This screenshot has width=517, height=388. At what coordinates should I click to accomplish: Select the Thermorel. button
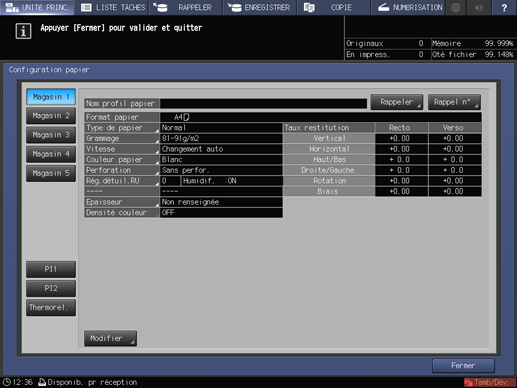point(51,307)
